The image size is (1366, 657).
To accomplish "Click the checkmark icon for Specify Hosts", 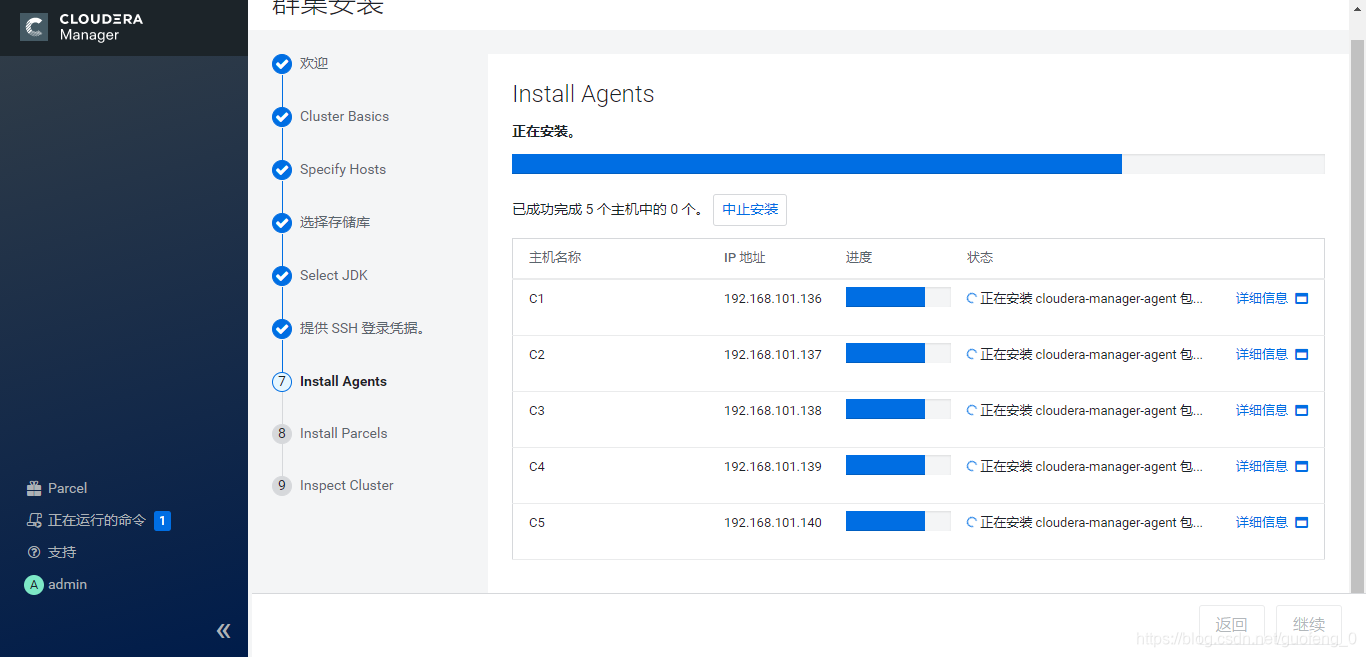I will click(x=282, y=170).
